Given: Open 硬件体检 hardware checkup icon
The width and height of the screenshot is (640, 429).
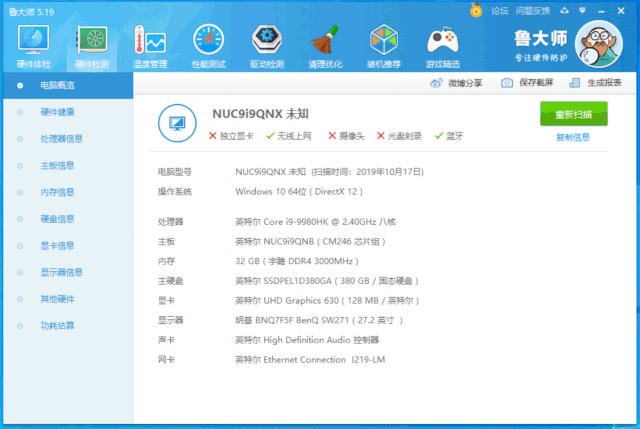Looking at the screenshot, I should pos(33,46).
